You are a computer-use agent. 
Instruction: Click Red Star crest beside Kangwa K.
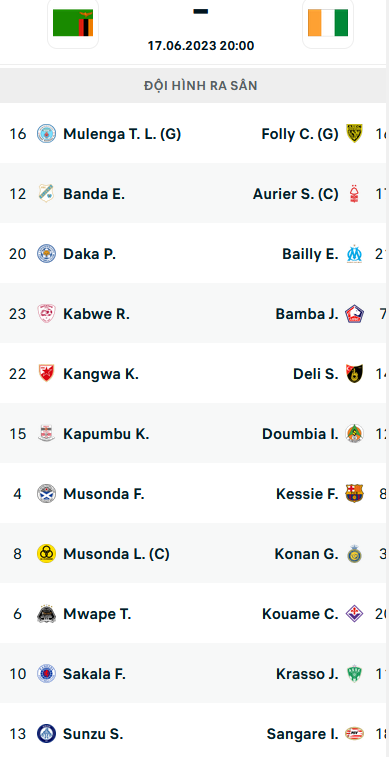tap(46, 374)
